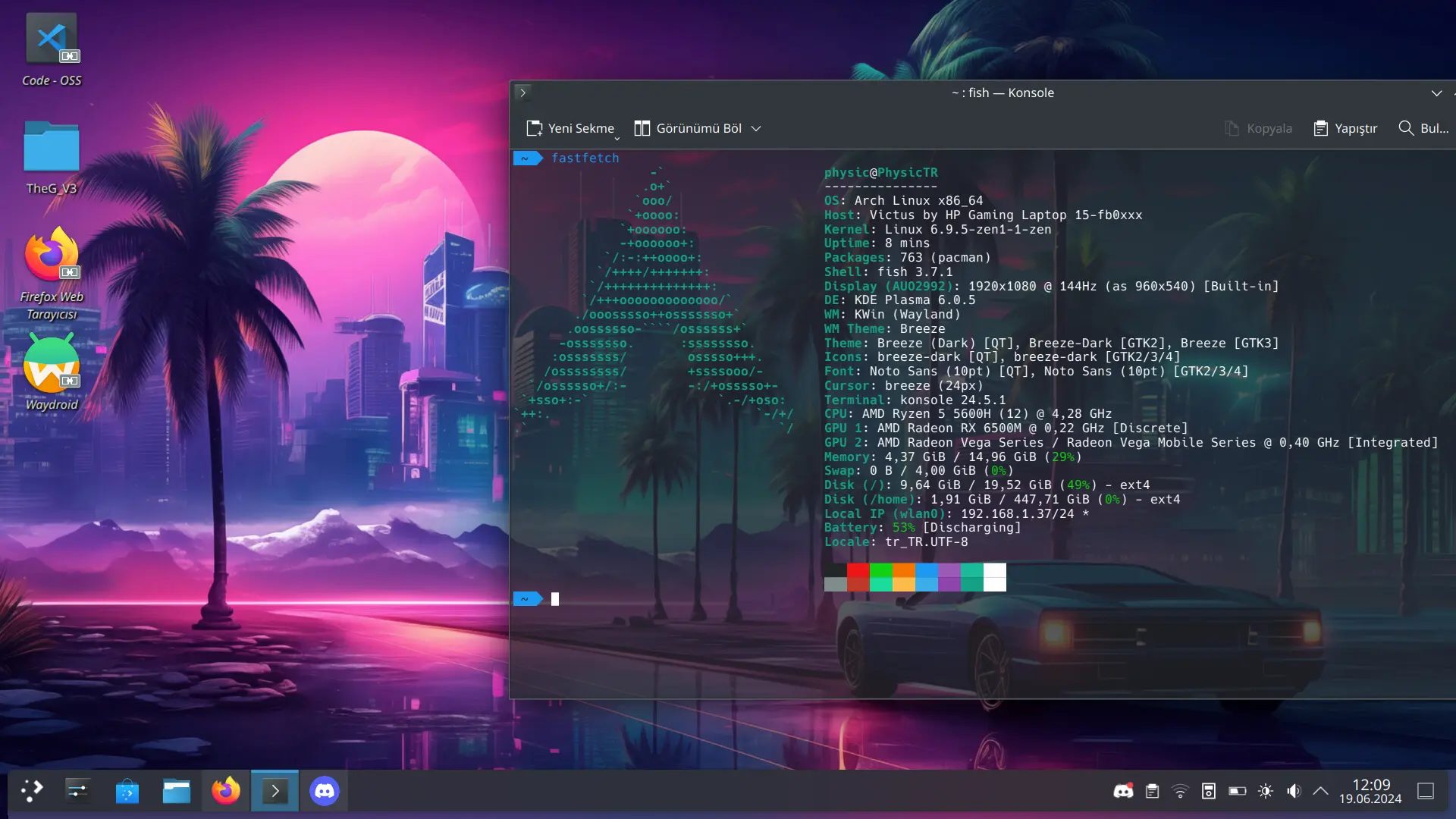Open audio volume tray icon
1456x819 pixels.
[x=1294, y=791]
